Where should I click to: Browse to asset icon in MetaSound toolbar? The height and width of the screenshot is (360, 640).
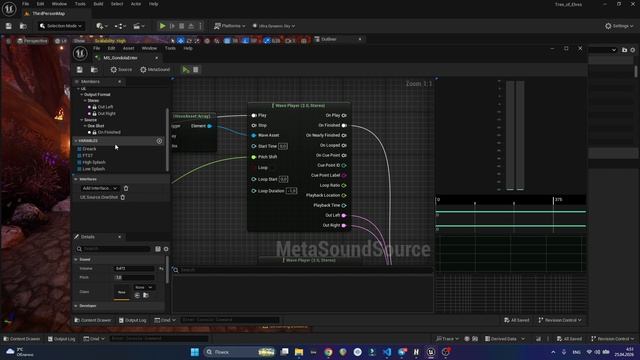click(94, 70)
